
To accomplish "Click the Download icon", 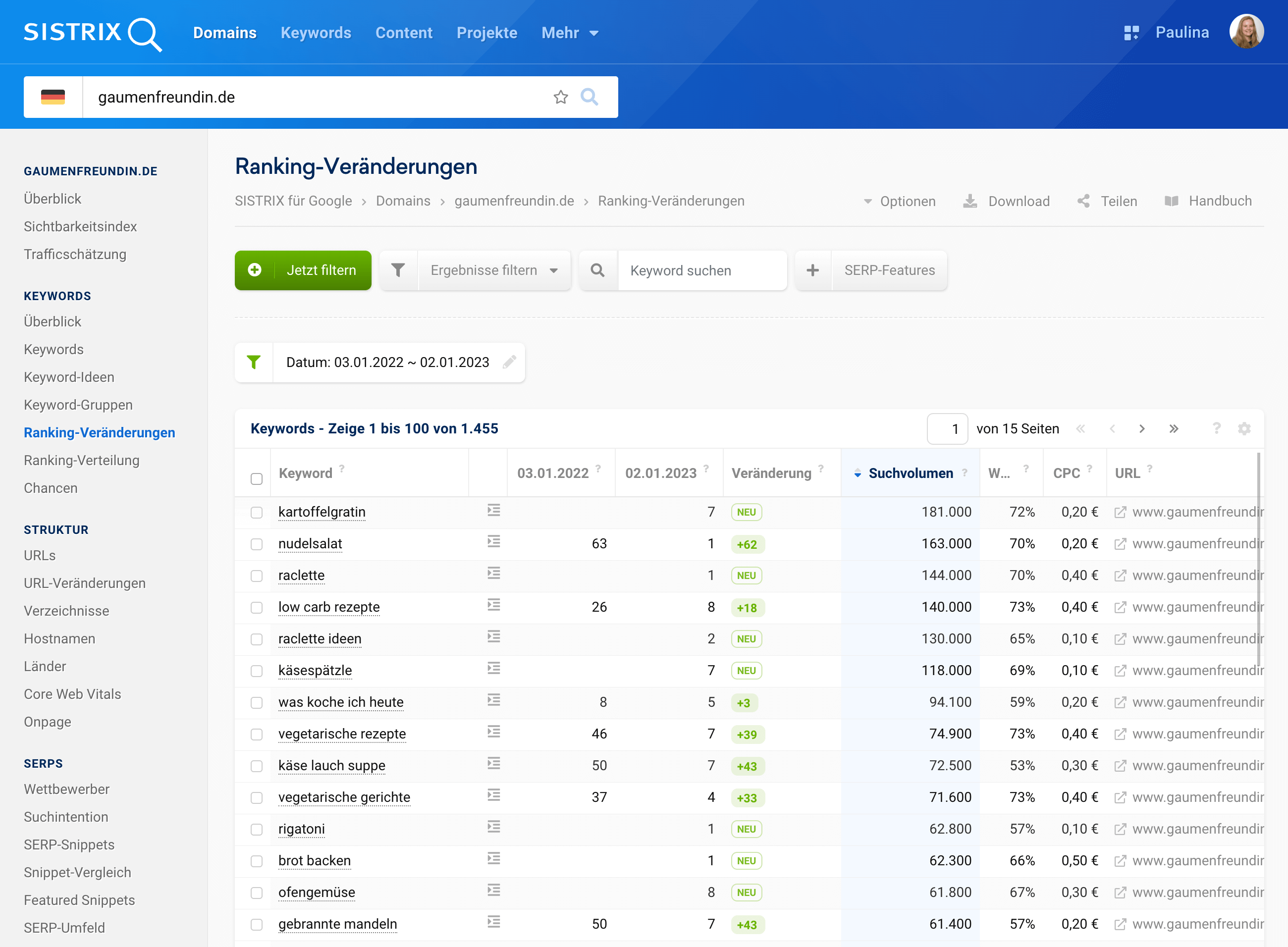I will click(x=970, y=201).
